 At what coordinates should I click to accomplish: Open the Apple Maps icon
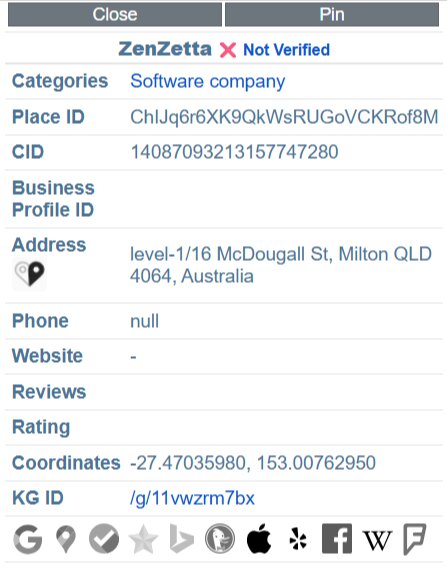[259, 539]
